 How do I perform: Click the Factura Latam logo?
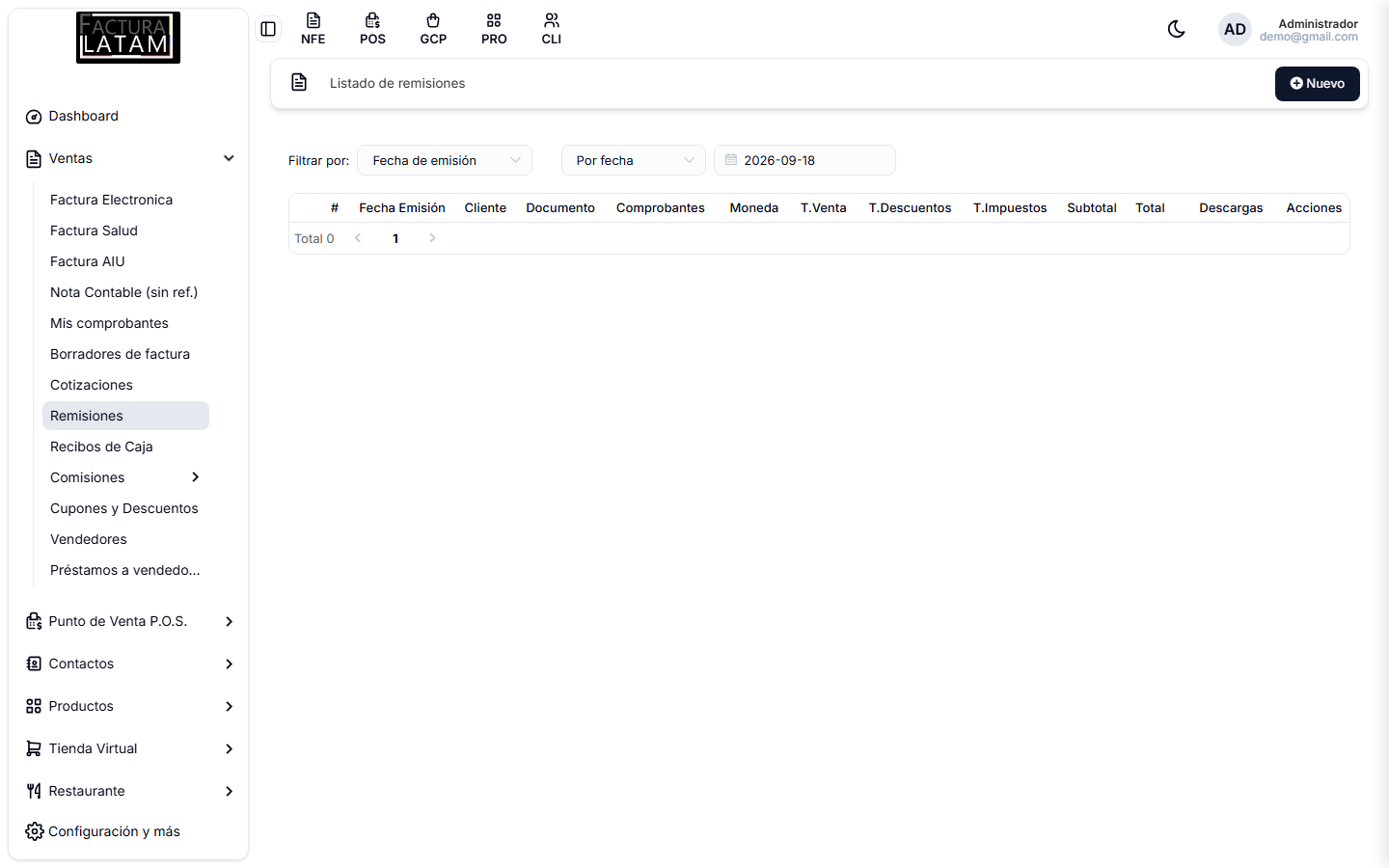128,38
